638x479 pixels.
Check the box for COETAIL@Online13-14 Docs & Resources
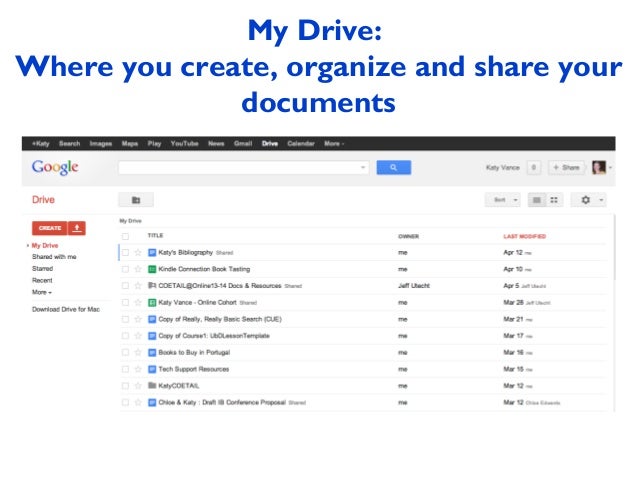[125, 286]
